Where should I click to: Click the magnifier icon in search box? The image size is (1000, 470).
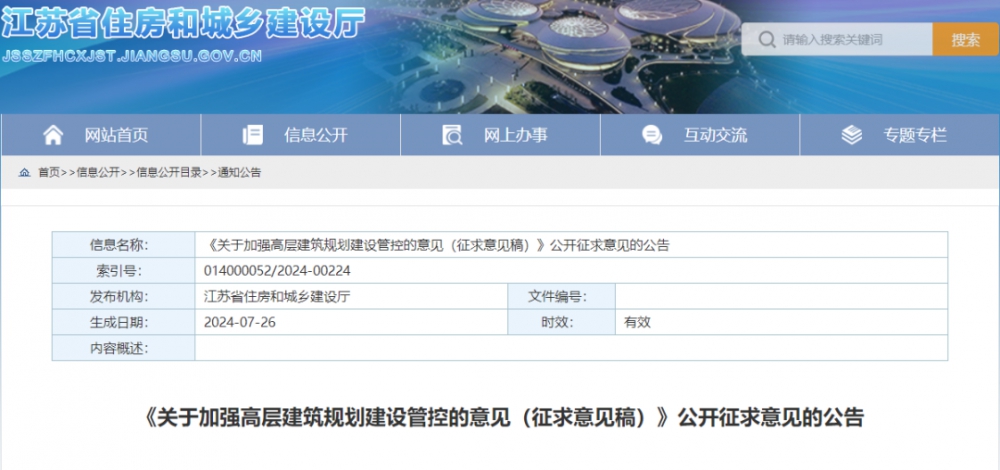767,40
